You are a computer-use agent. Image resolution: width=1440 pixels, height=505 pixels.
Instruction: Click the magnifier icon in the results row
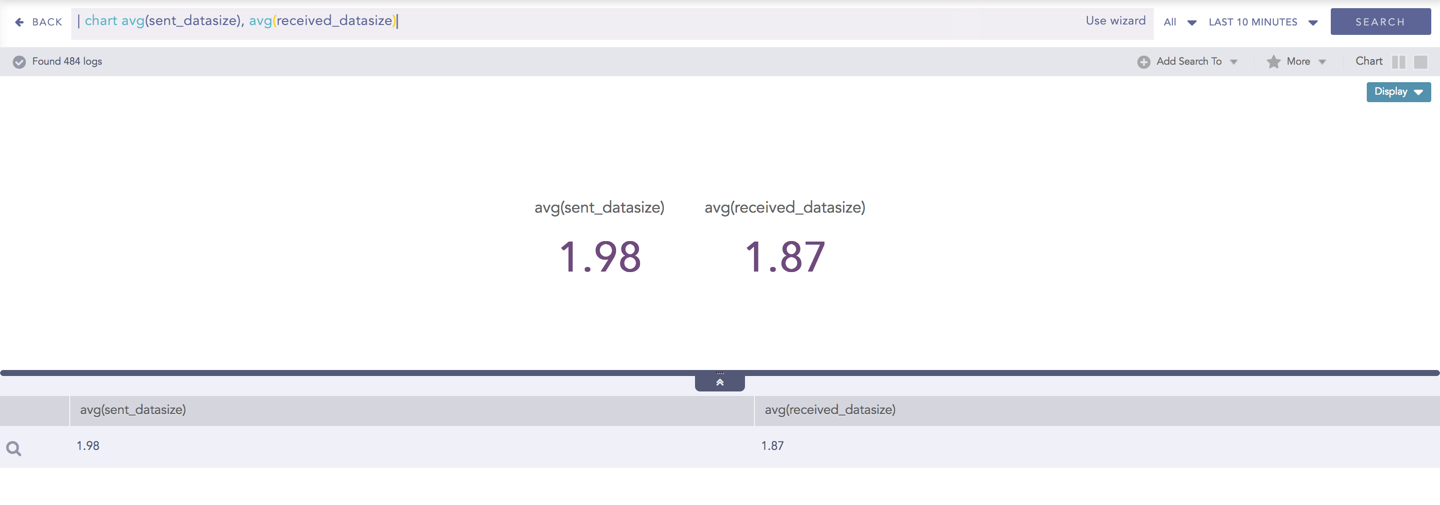[x=14, y=449]
